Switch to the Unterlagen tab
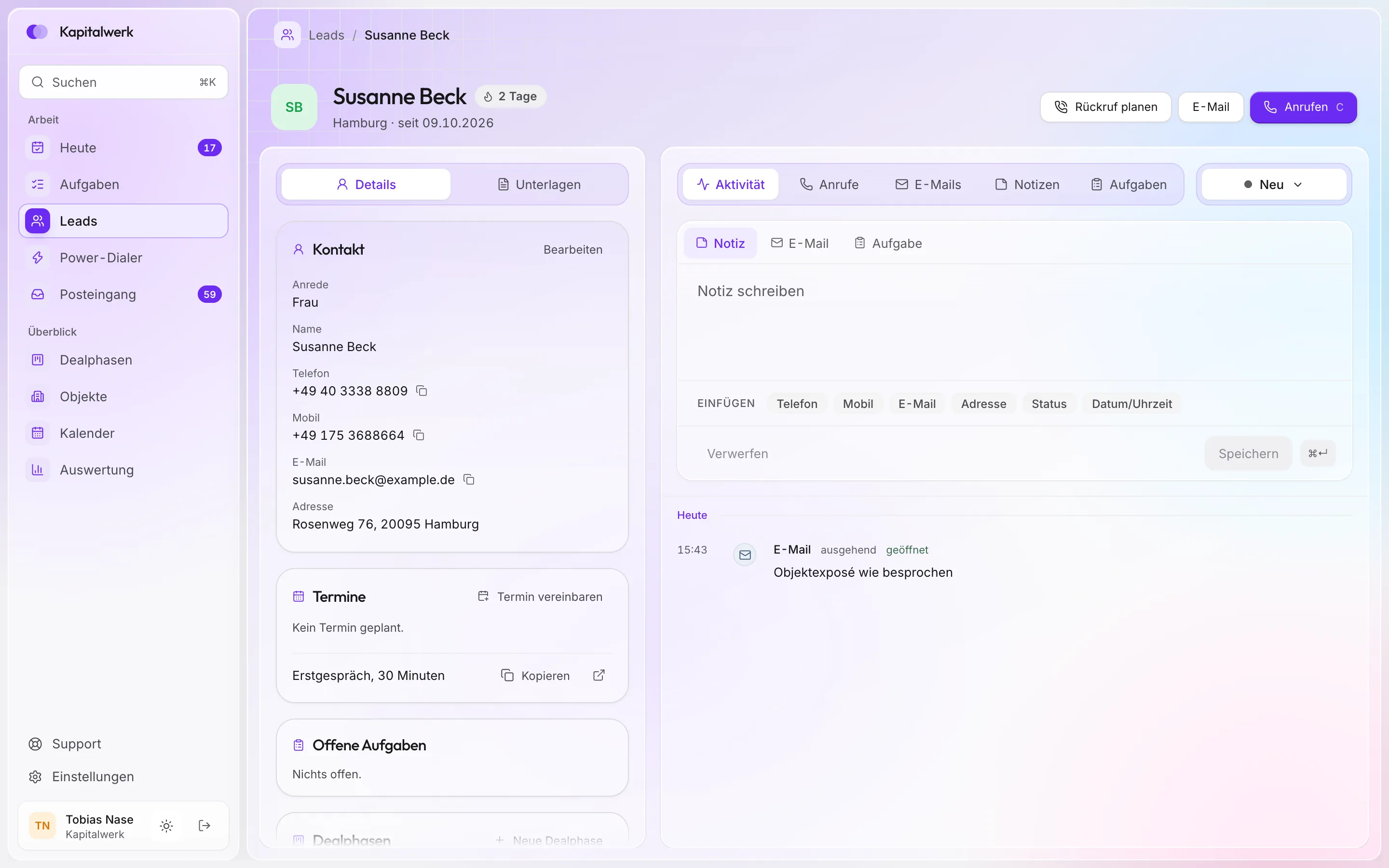Viewport: 1389px width, 868px height. tap(538, 184)
